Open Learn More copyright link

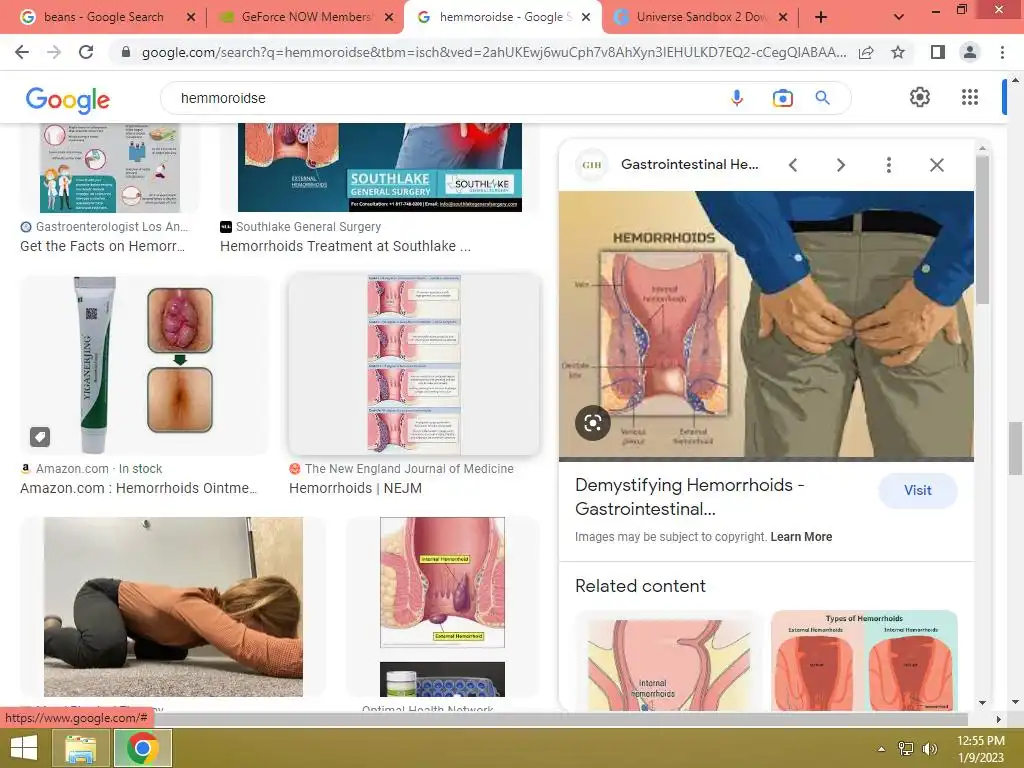pyautogui.click(x=801, y=537)
